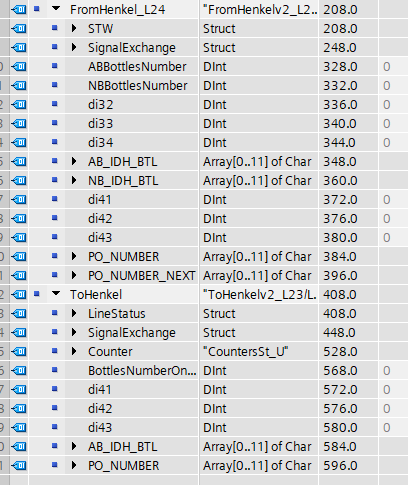Click the "CountersSt_U" data type cell
Screen dimensions: 408x485
246,352
